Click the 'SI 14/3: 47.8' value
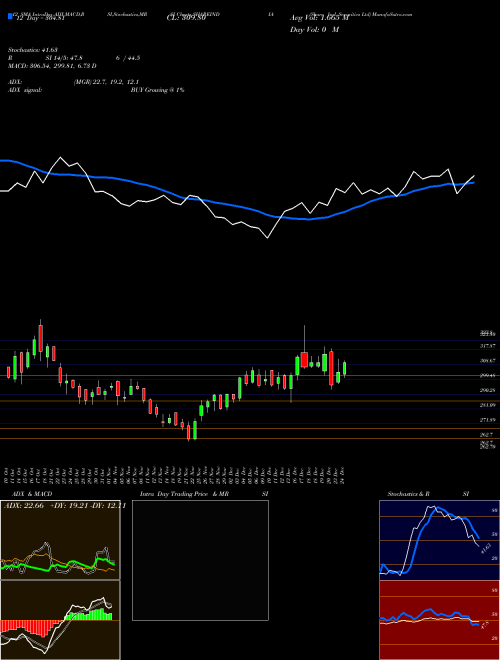The width and height of the screenshot is (500, 660). click(64, 58)
